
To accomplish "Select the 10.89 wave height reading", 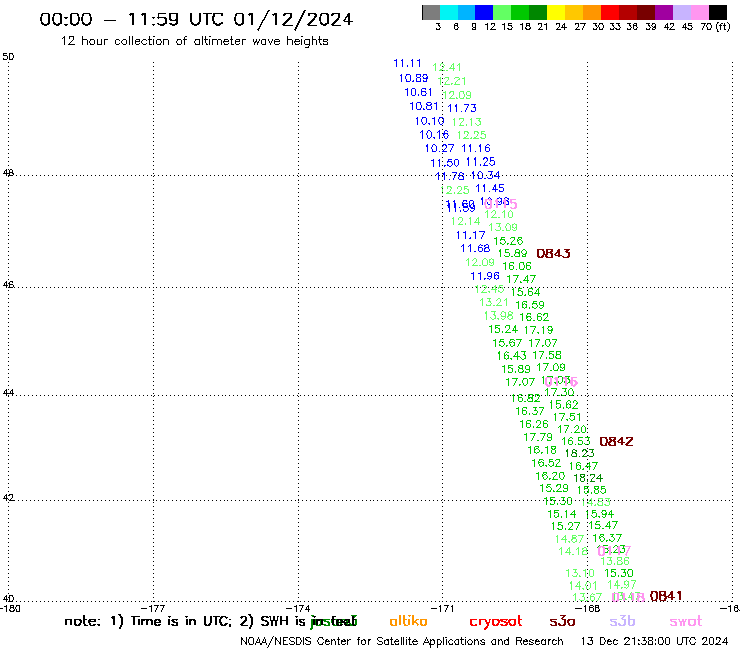I will [413, 78].
